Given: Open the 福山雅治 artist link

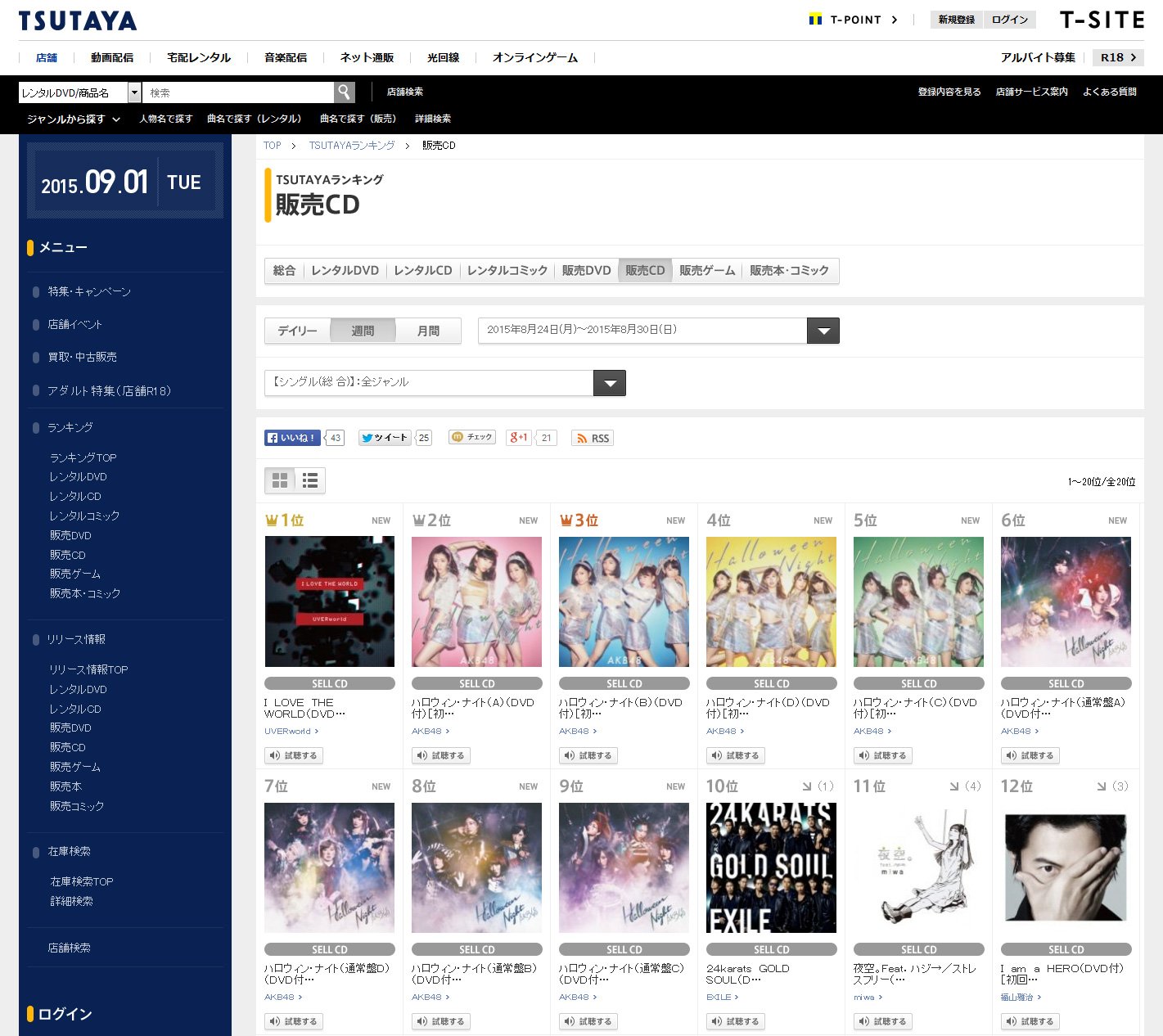Looking at the screenshot, I should click(1021, 997).
